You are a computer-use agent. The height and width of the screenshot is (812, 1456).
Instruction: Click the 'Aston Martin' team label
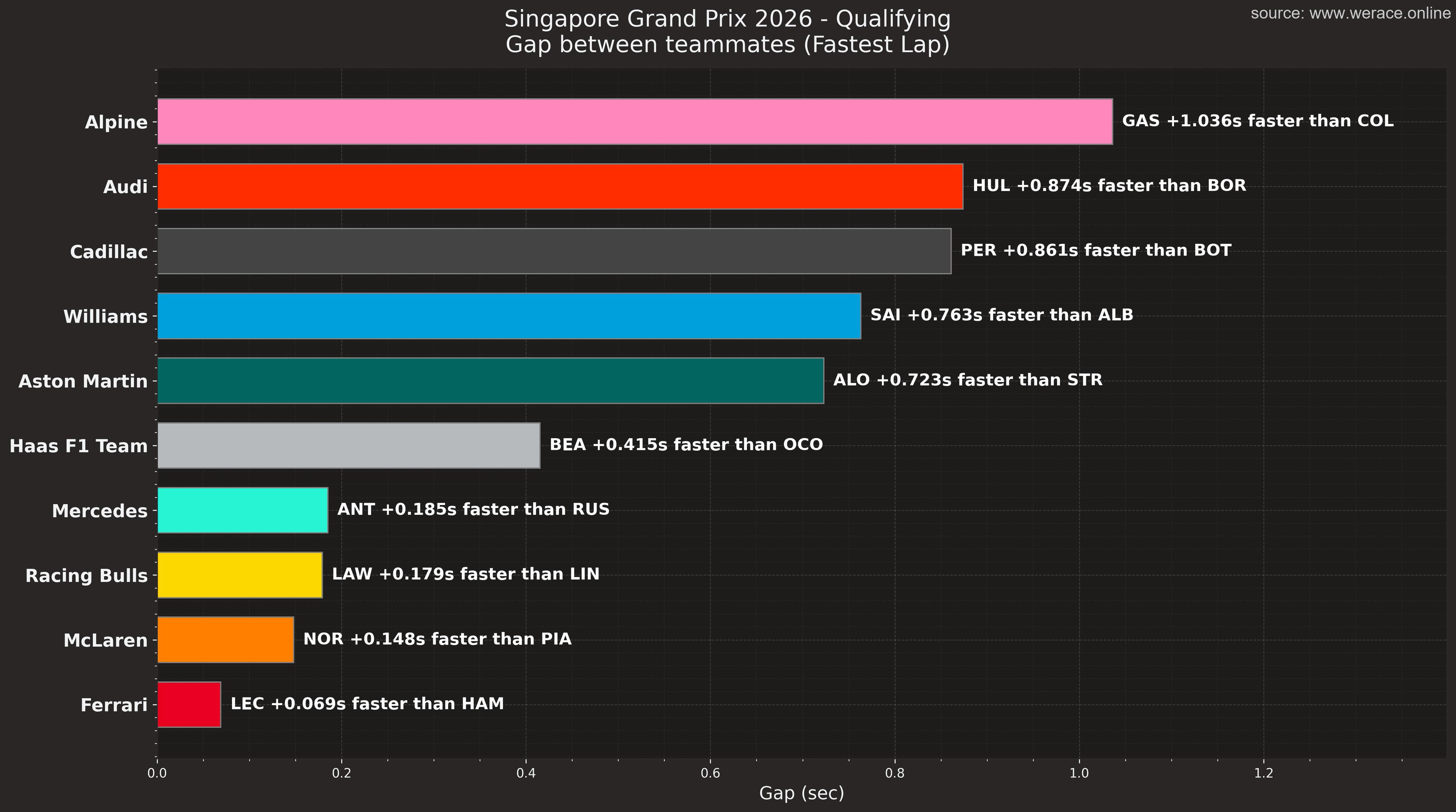coord(83,381)
